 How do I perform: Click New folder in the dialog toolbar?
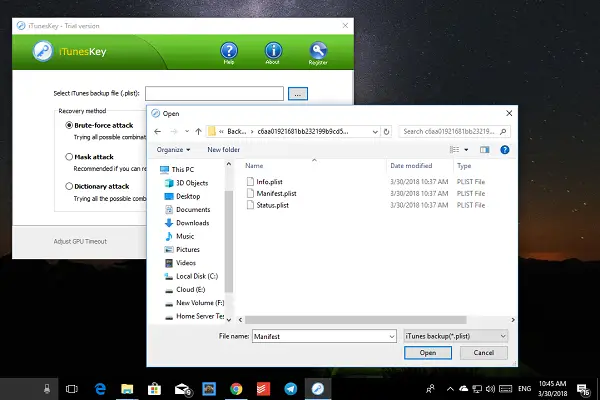pos(223,150)
